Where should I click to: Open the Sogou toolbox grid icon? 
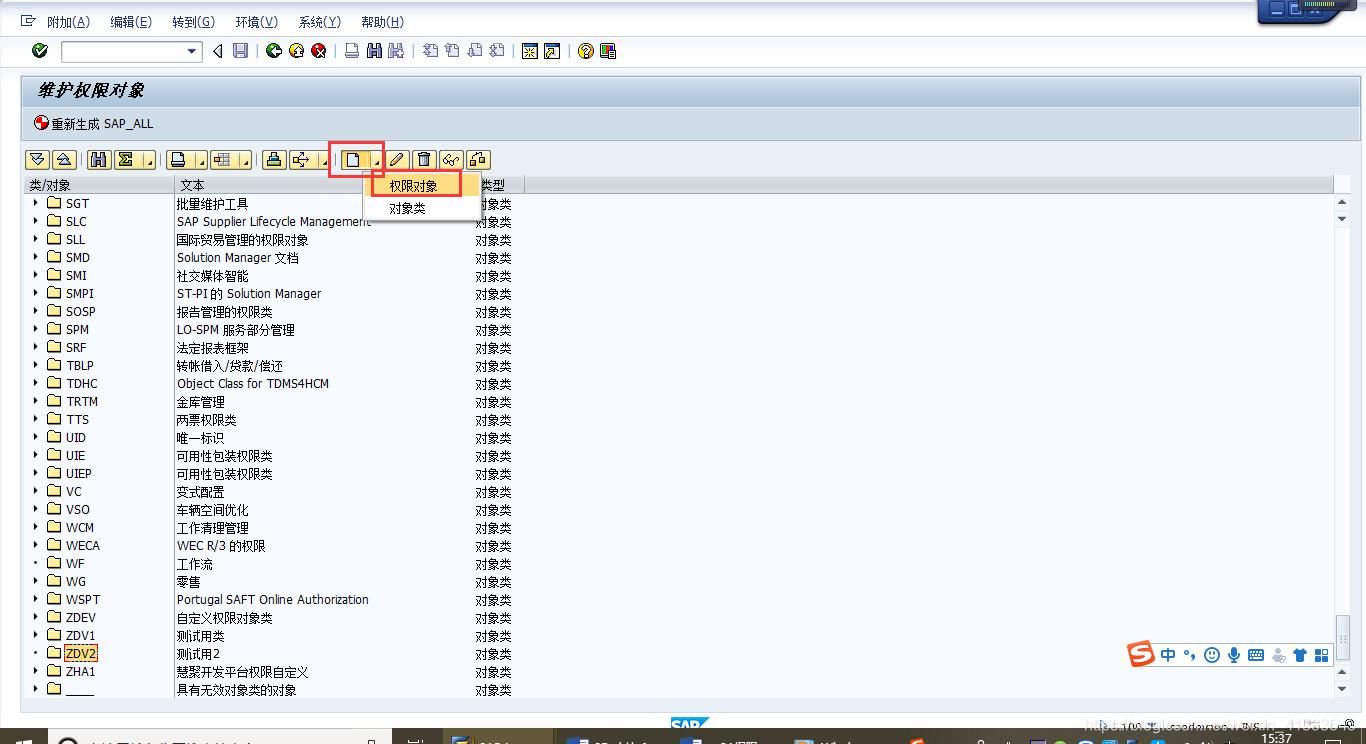1322,655
